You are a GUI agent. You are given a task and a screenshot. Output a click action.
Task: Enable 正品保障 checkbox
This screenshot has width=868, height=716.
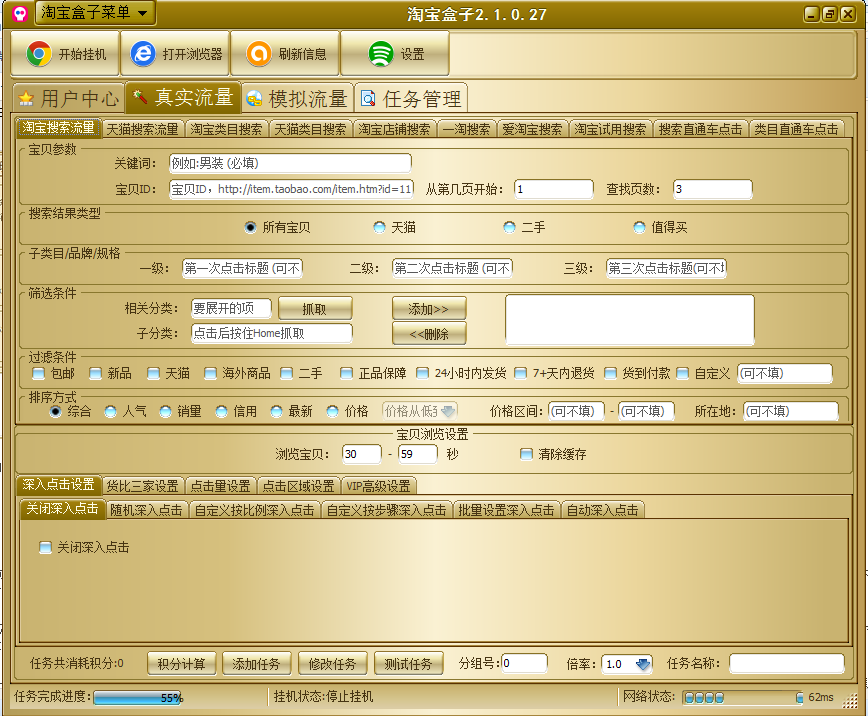click(347, 374)
